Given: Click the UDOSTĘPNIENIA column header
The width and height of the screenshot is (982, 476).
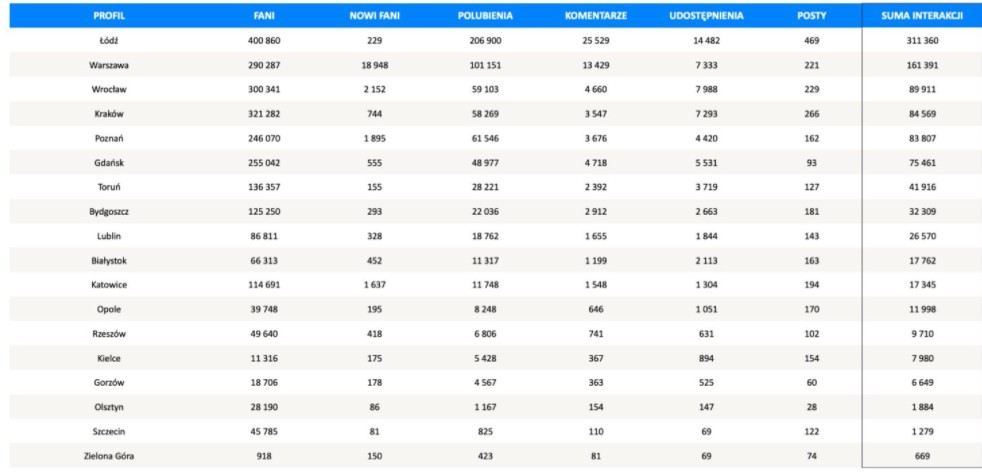Looking at the screenshot, I should pos(706,17).
